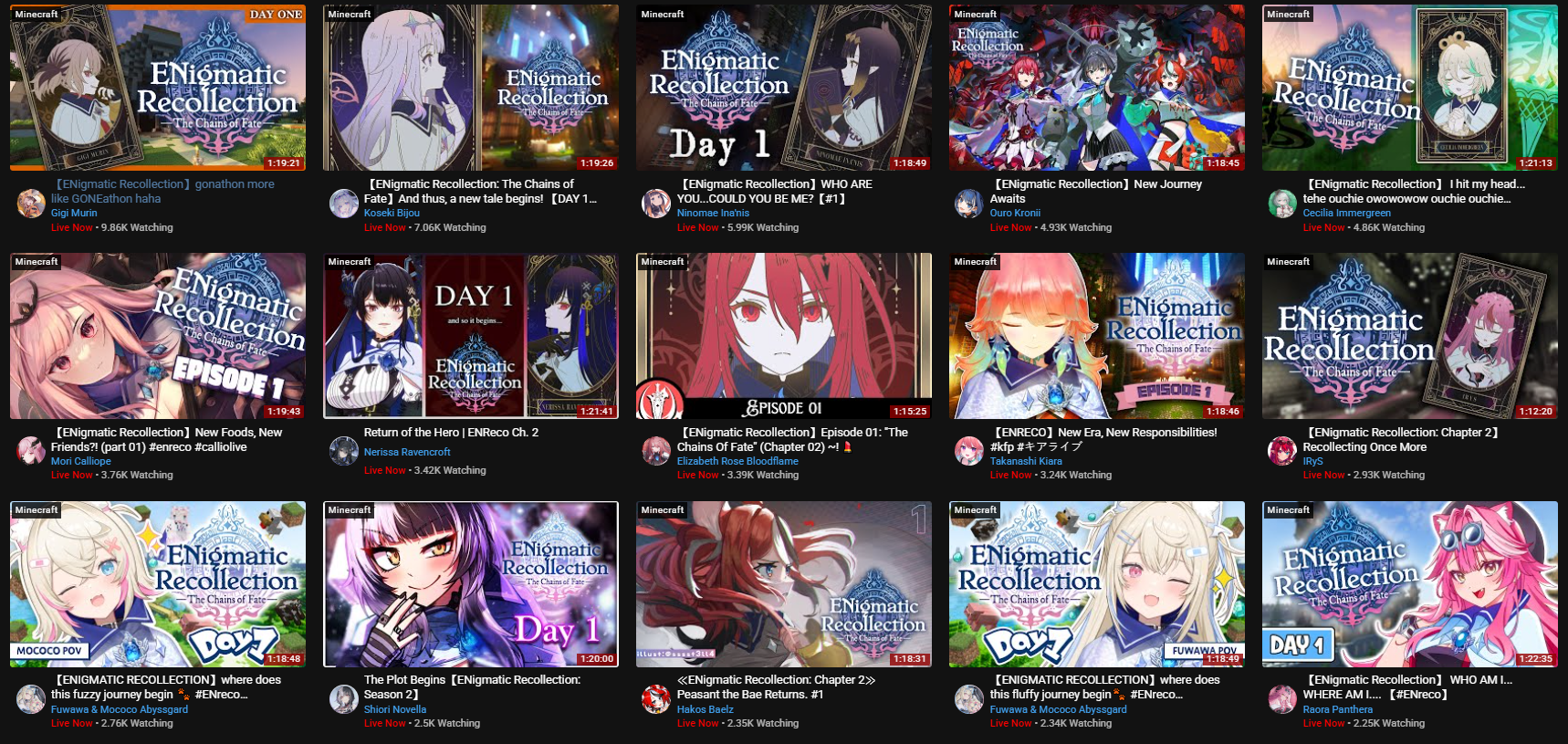Open Ouro Kronii's channel avatar icon
Screen dimensions: 1568x744
[x=968, y=204]
